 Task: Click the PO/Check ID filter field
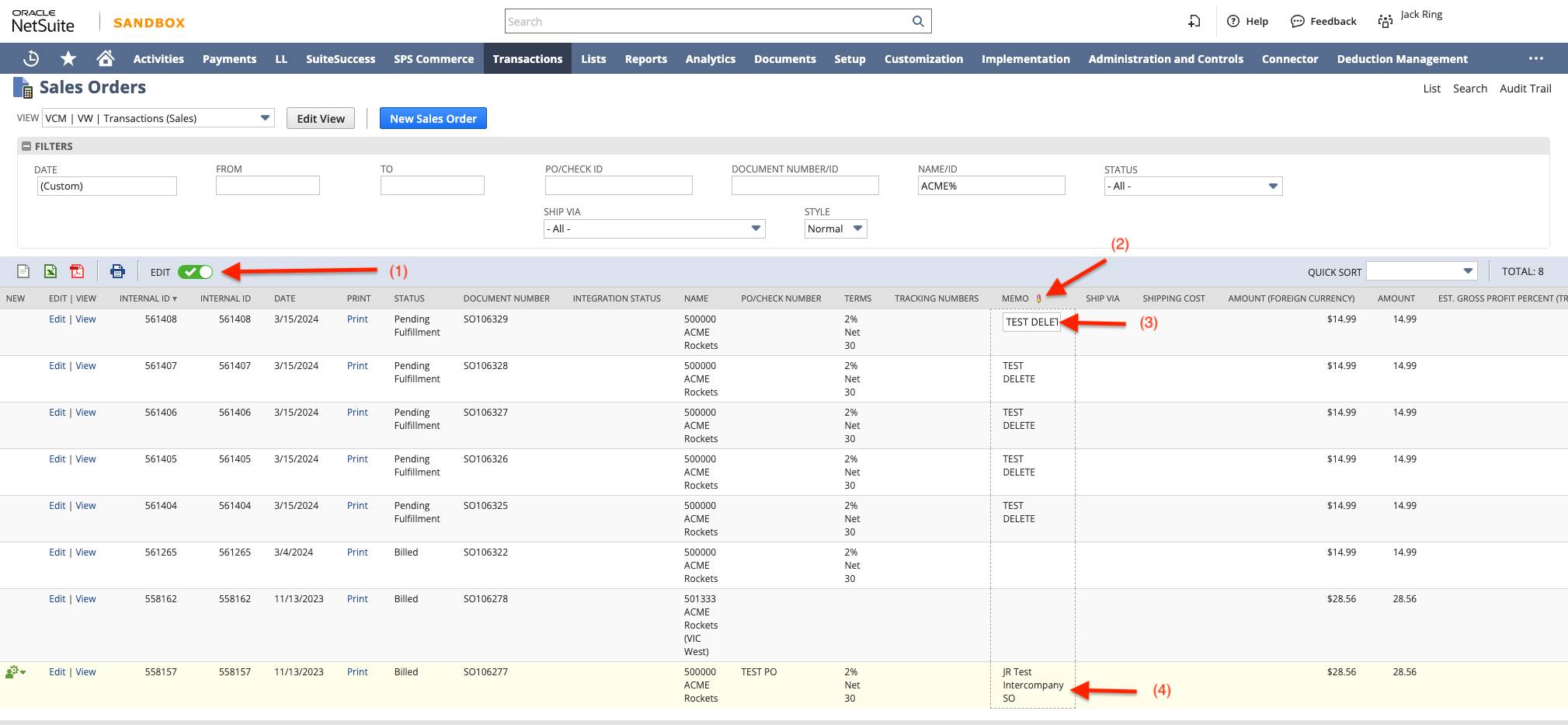pos(619,185)
